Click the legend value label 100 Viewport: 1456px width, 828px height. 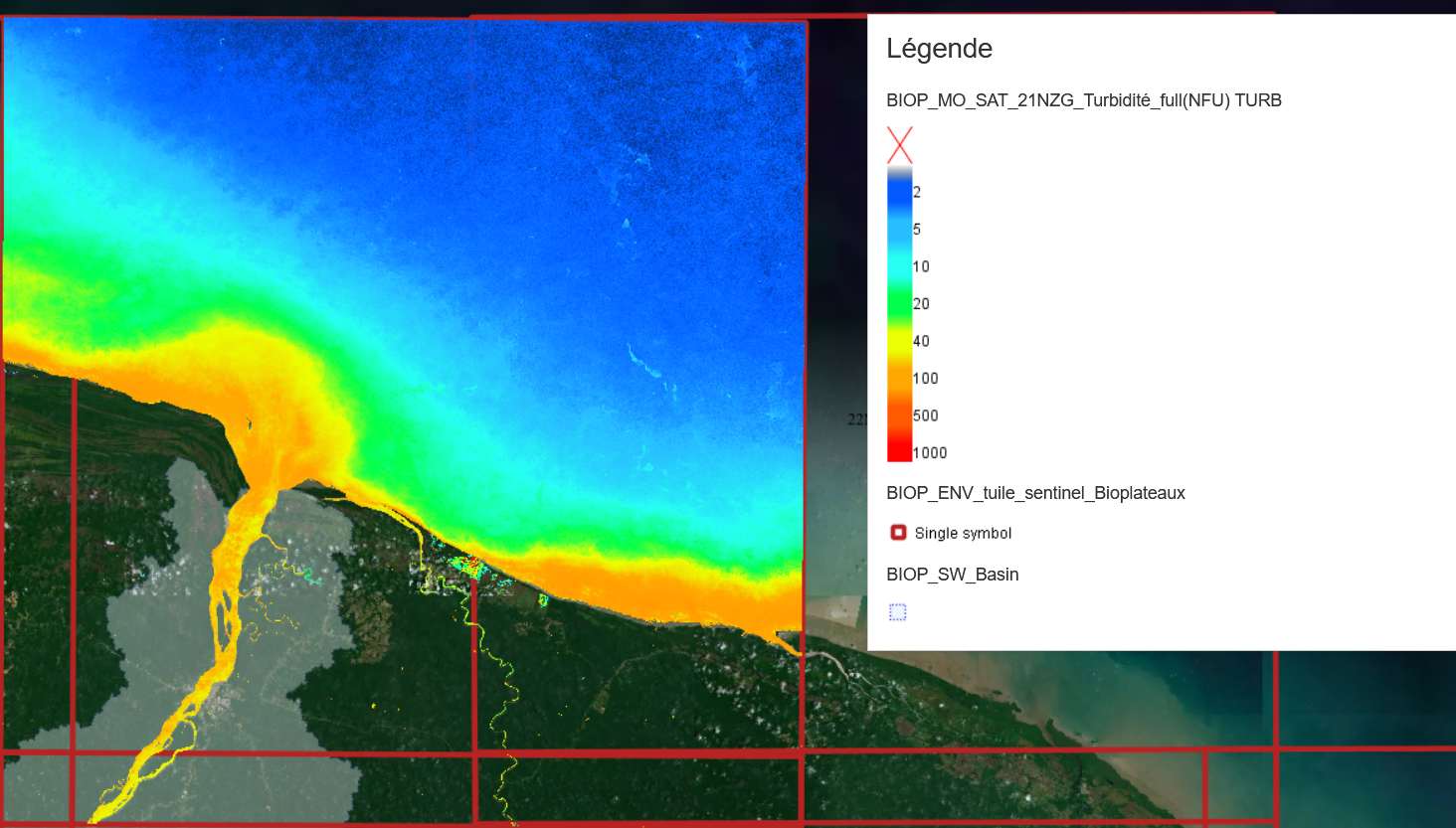coord(925,379)
